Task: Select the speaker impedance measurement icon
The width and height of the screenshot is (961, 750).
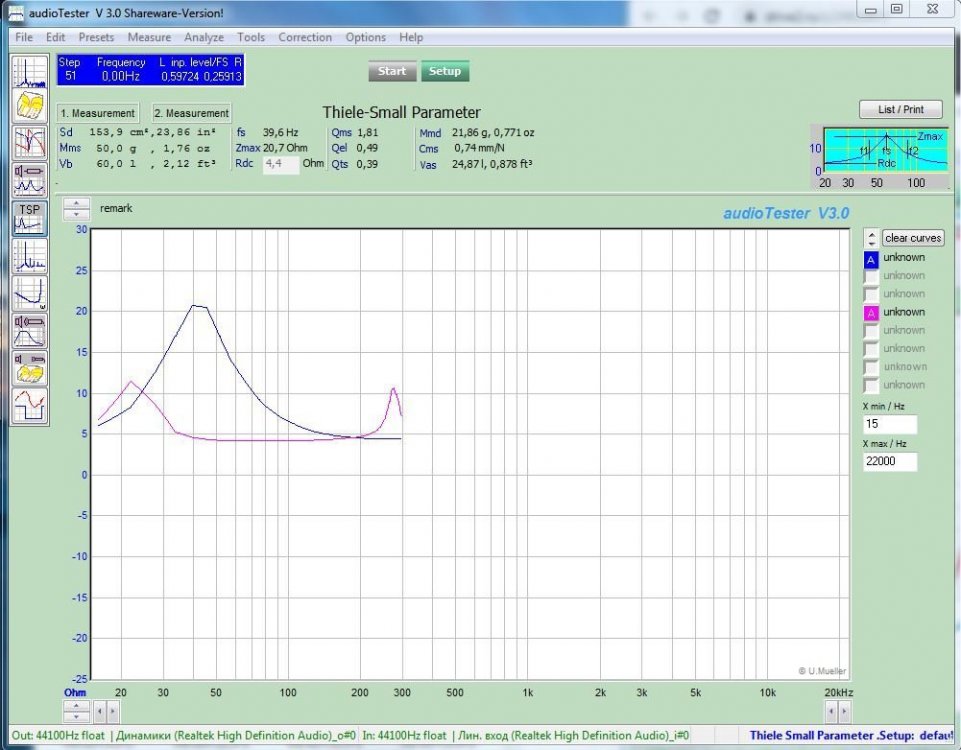Action: [x=29, y=179]
